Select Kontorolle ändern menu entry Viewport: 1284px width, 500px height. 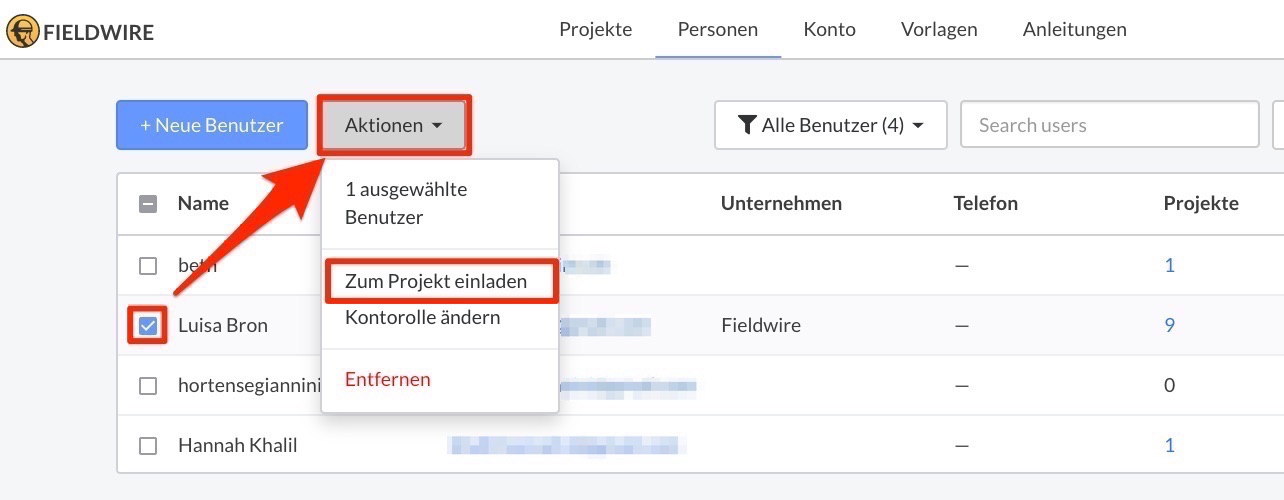(423, 318)
